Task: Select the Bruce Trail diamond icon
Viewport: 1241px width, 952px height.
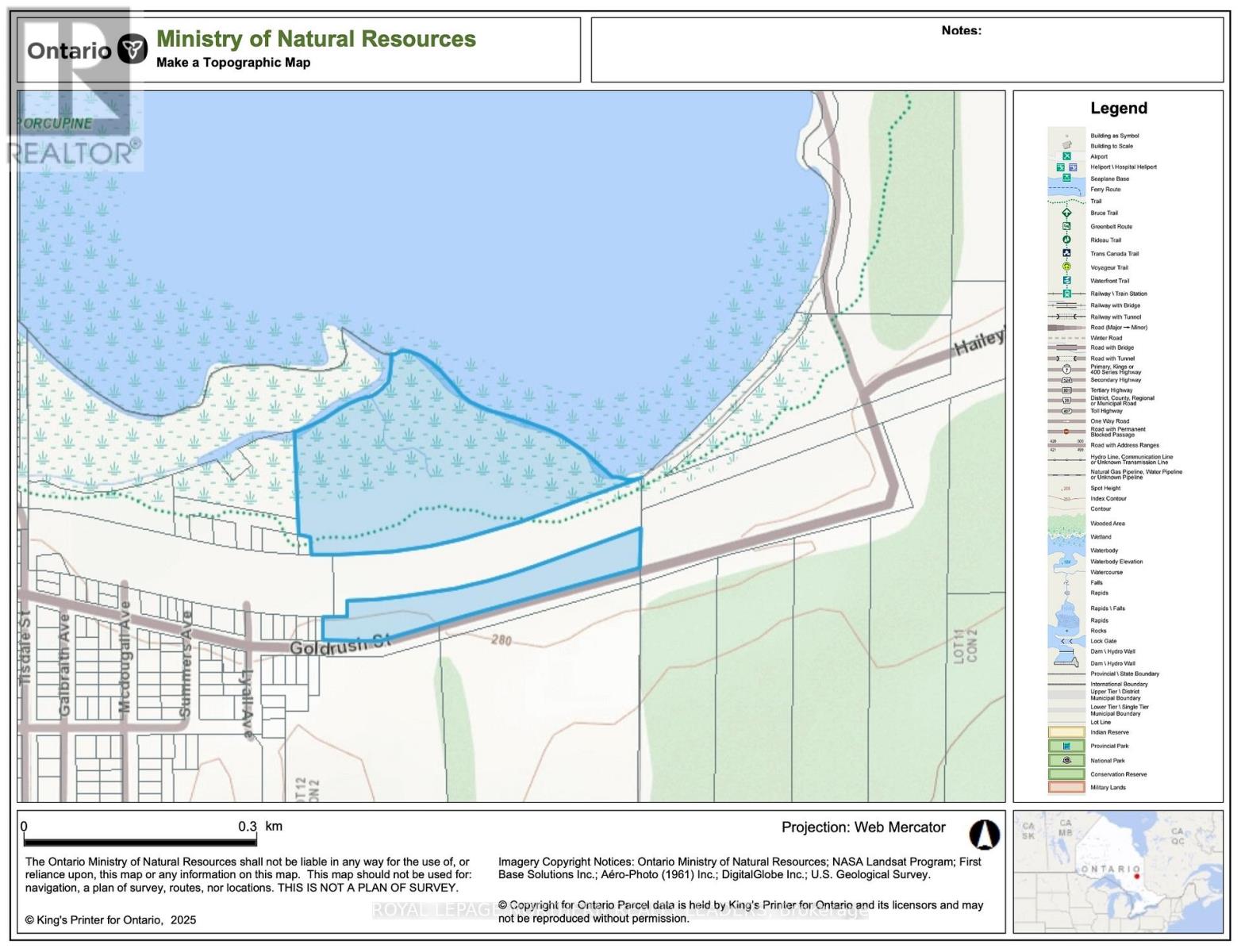Action: (1066, 213)
